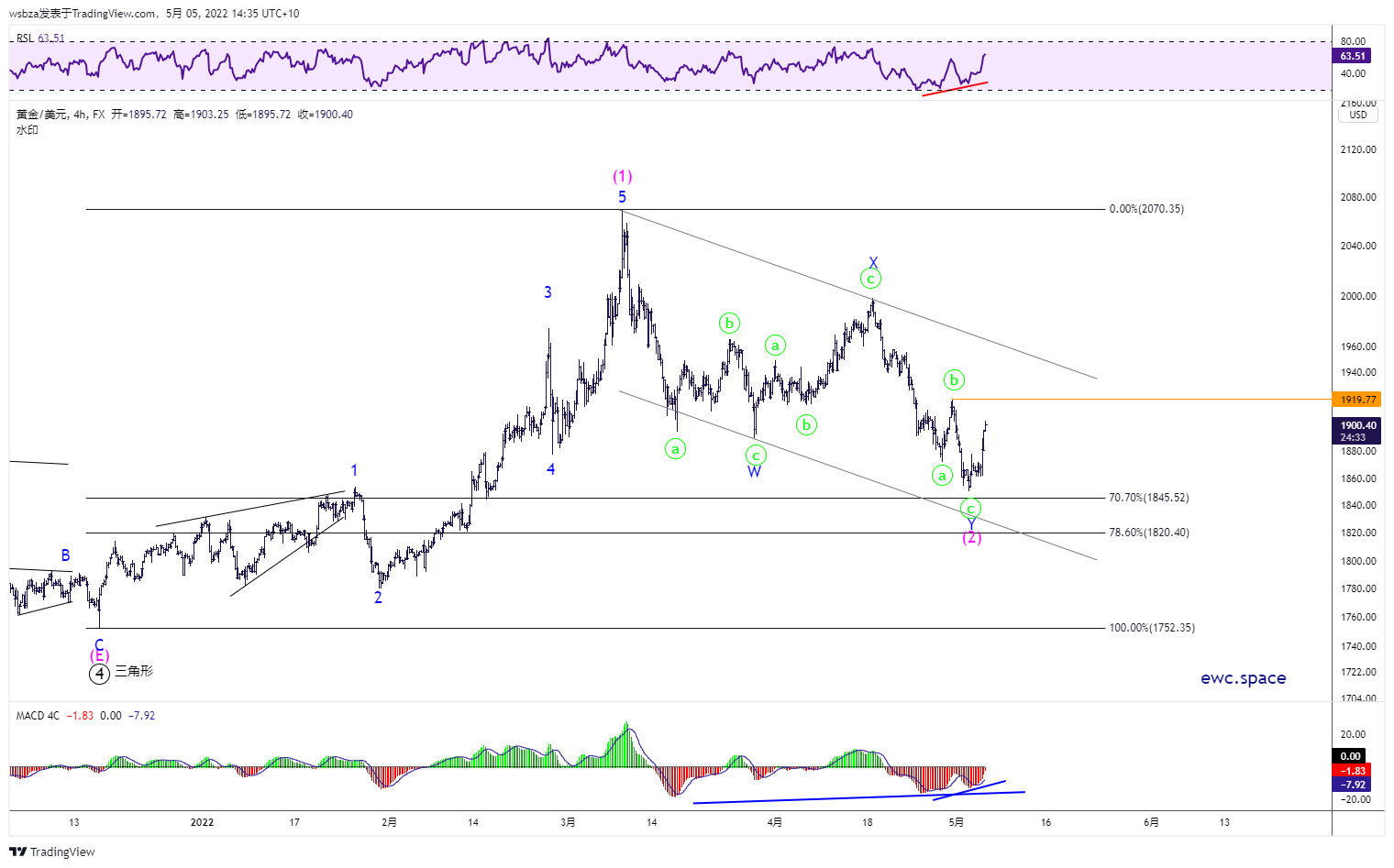This screenshot has height=868, width=1394.
Task: Click the current price 1900.40 countdown badge
Action: pos(1356,431)
